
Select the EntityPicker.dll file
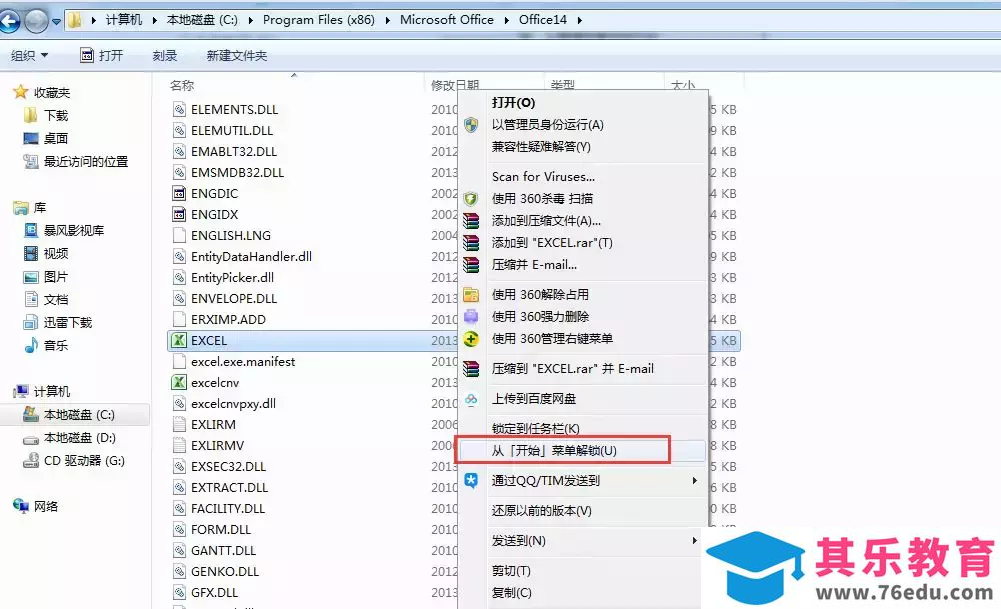tap(232, 278)
